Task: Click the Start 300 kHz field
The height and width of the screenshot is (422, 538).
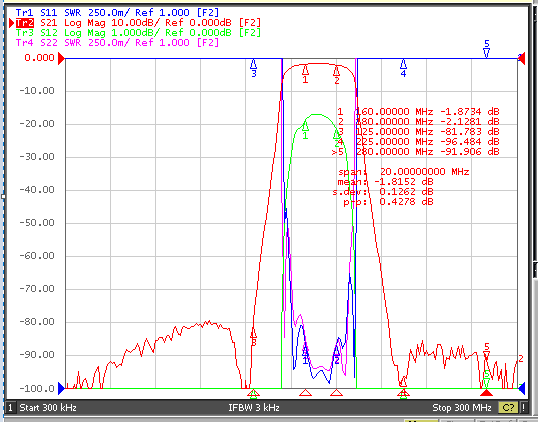Action: [48, 408]
